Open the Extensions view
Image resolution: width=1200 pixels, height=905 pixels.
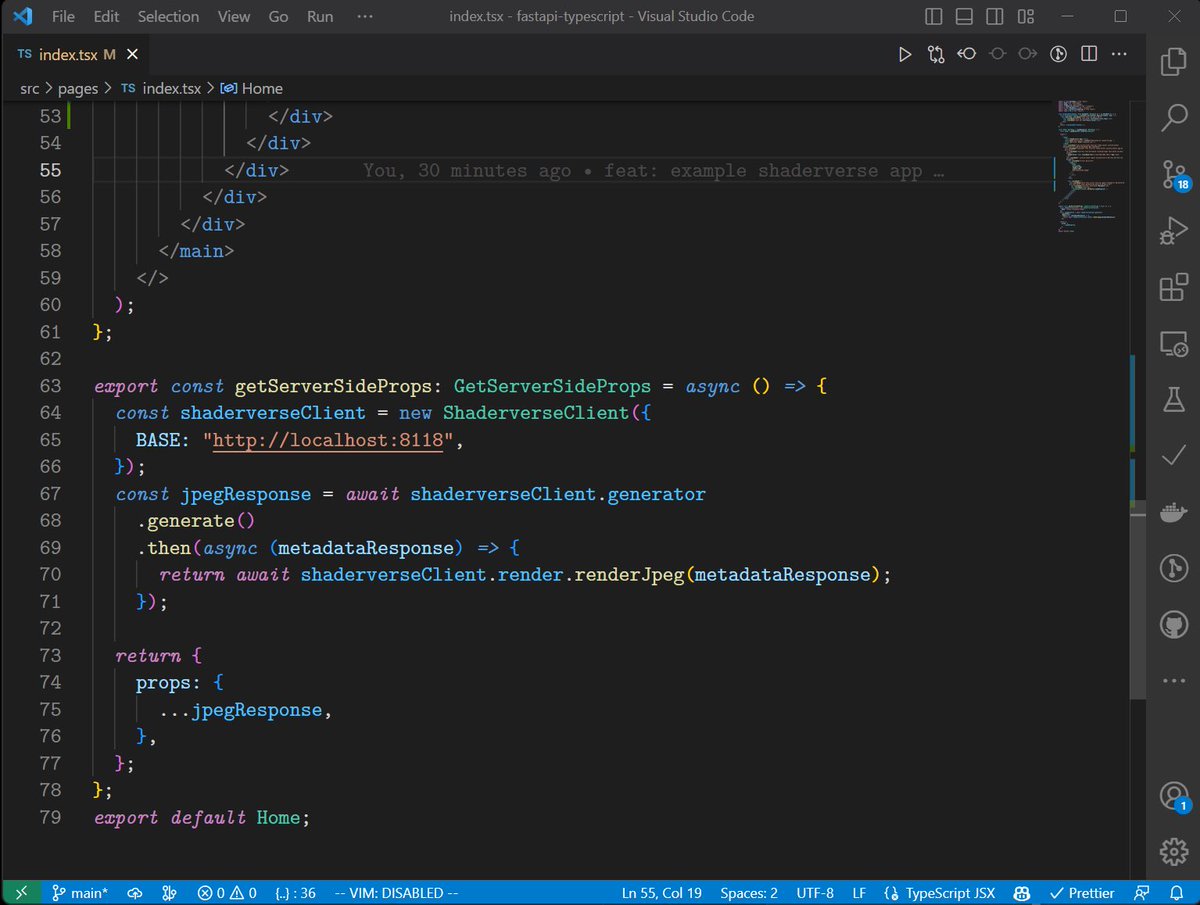pos(1173,289)
